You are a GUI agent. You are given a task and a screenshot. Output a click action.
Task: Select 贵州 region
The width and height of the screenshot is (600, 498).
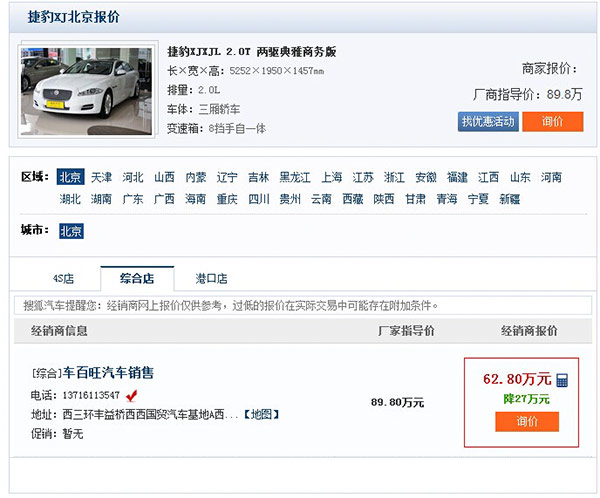point(290,199)
